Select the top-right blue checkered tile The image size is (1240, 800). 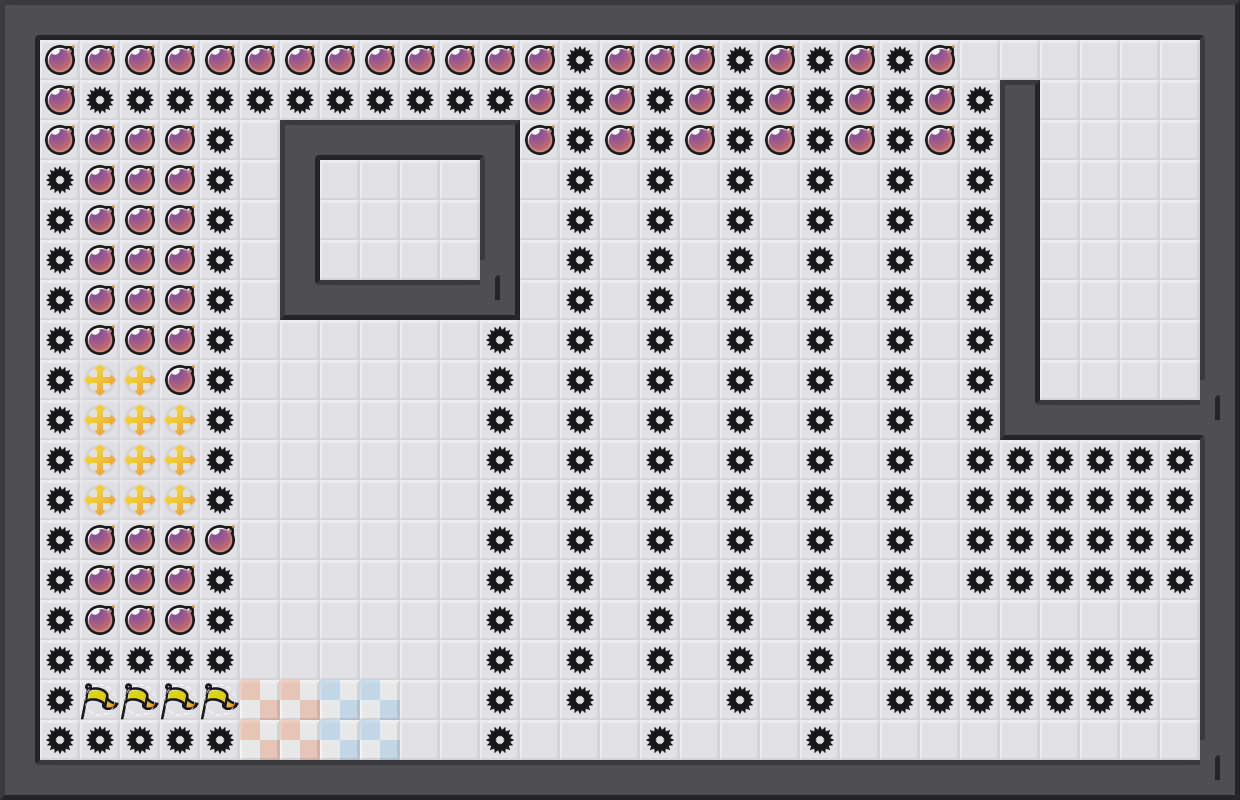(370, 690)
